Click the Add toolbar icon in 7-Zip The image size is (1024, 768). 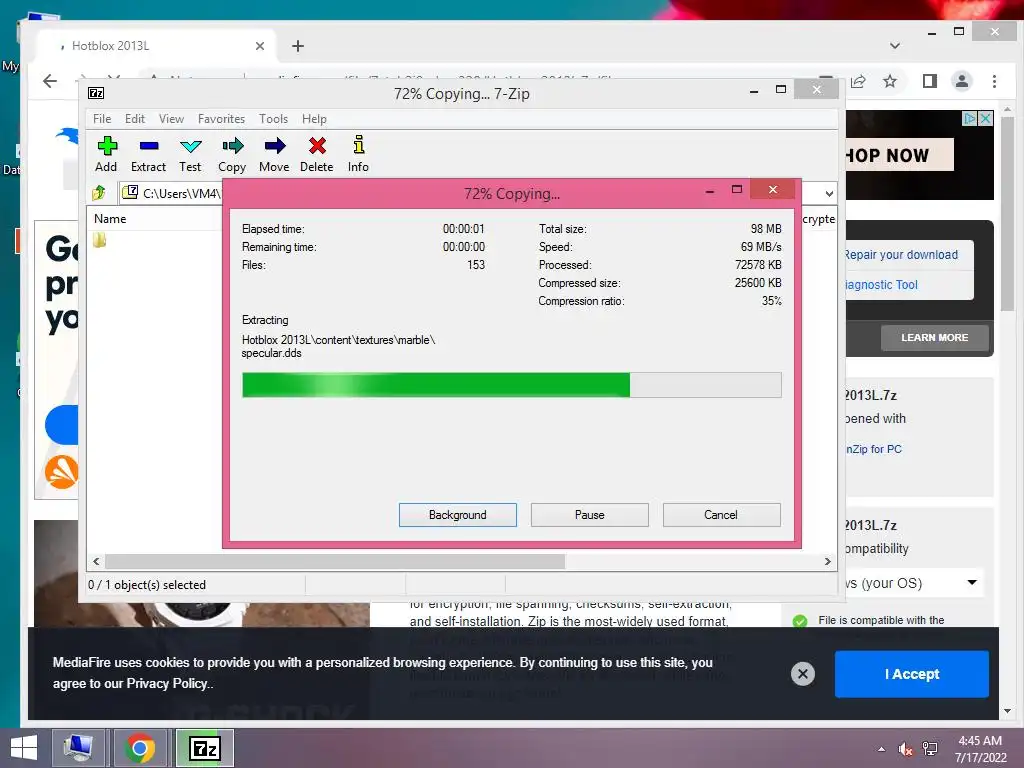pyautogui.click(x=106, y=153)
